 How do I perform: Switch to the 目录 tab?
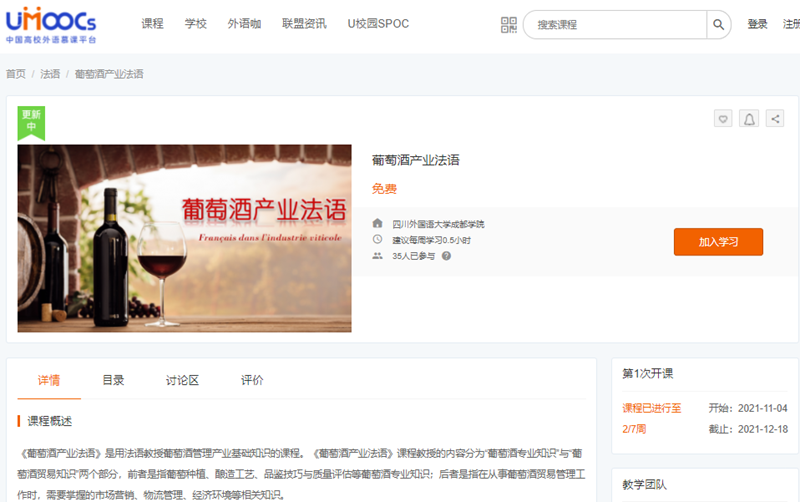(113, 380)
